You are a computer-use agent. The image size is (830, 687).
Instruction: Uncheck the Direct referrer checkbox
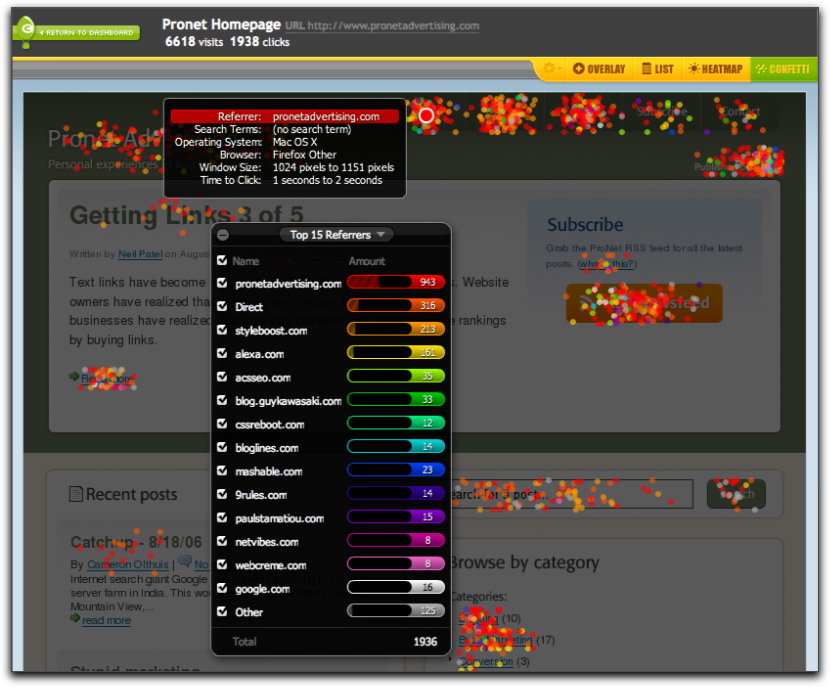pos(222,306)
